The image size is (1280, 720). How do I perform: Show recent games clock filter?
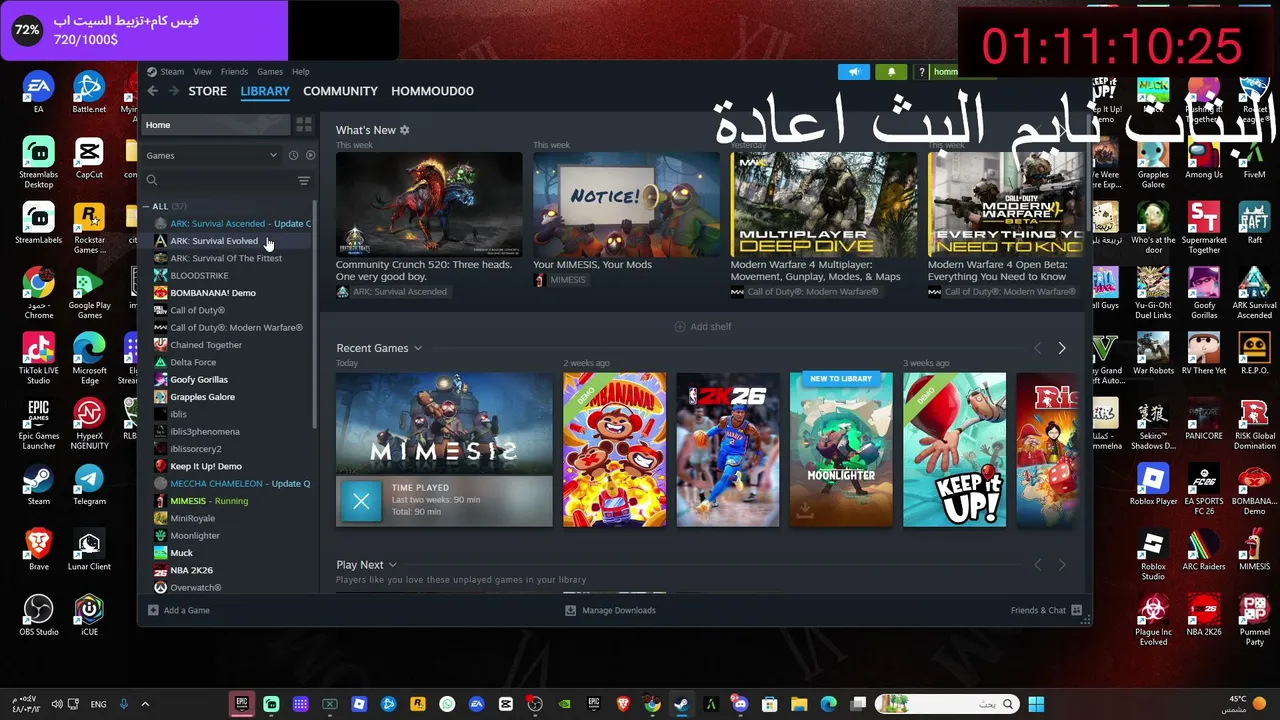pyautogui.click(x=293, y=155)
